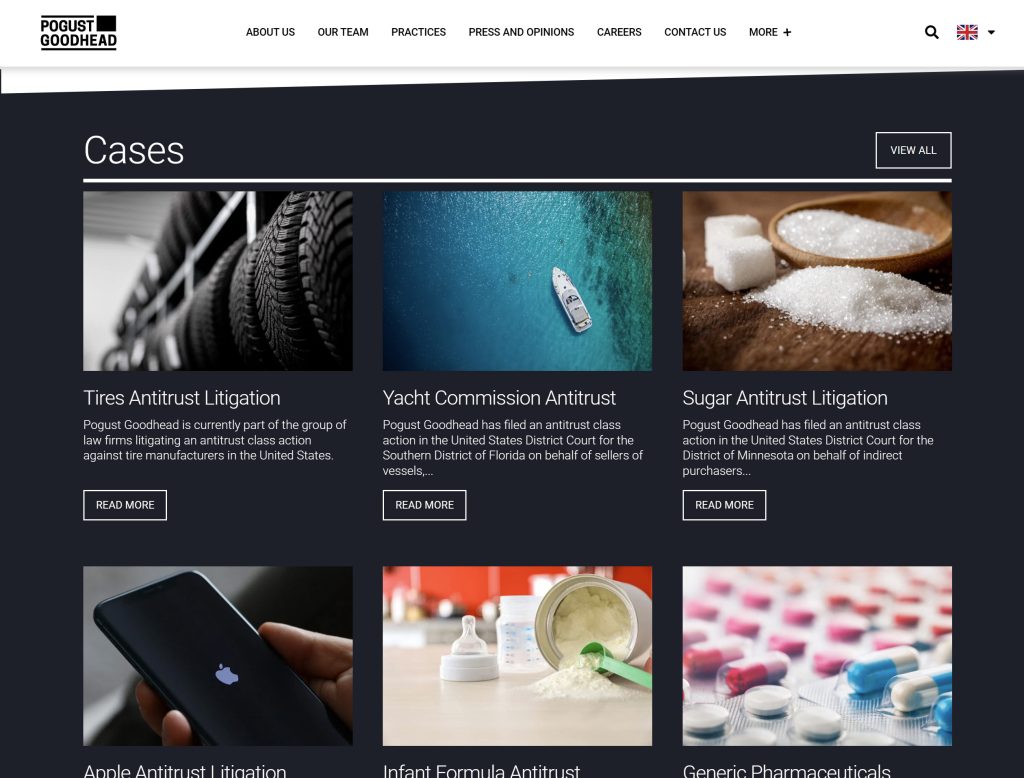Open the yacht on water thumbnail
The height and width of the screenshot is (778, 1024).
(517, 281)
